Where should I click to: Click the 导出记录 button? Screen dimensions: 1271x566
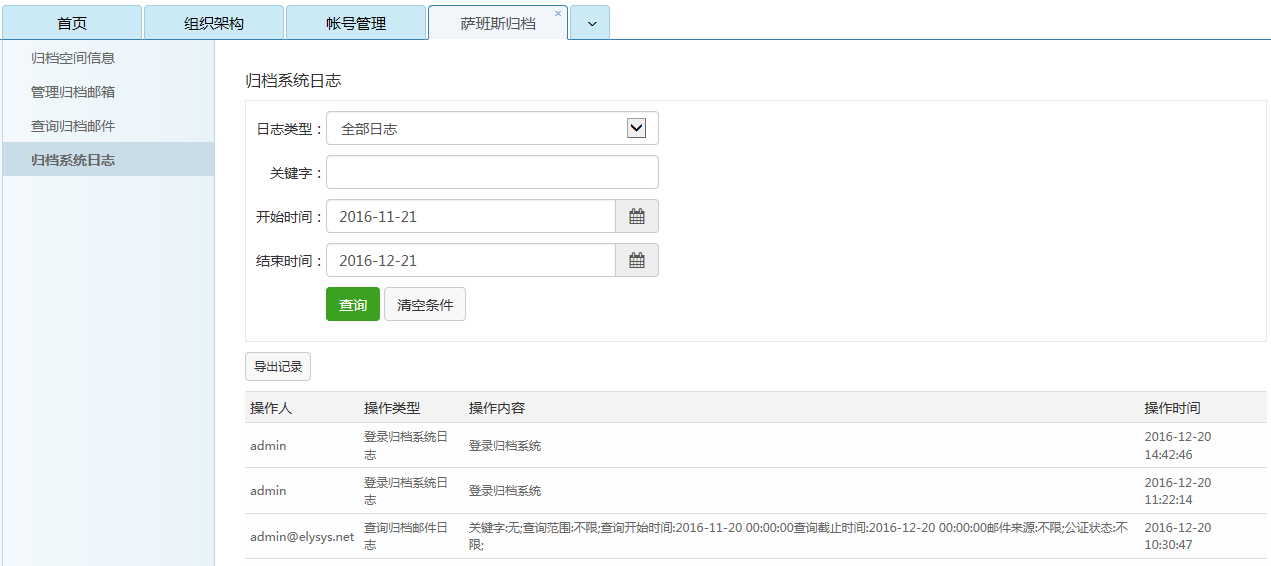click(x=278, y=367)
